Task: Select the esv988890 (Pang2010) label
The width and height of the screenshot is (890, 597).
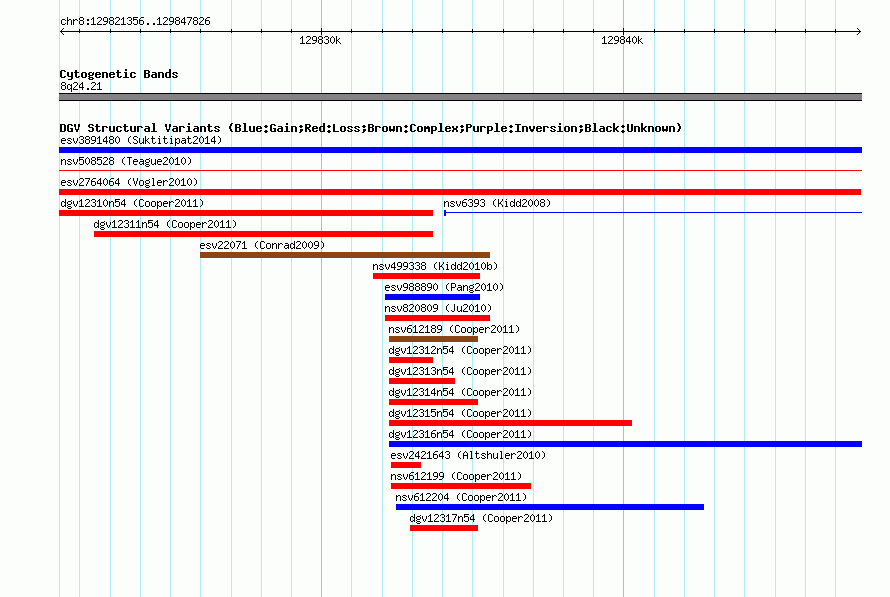Action: [x=444, y=287]
